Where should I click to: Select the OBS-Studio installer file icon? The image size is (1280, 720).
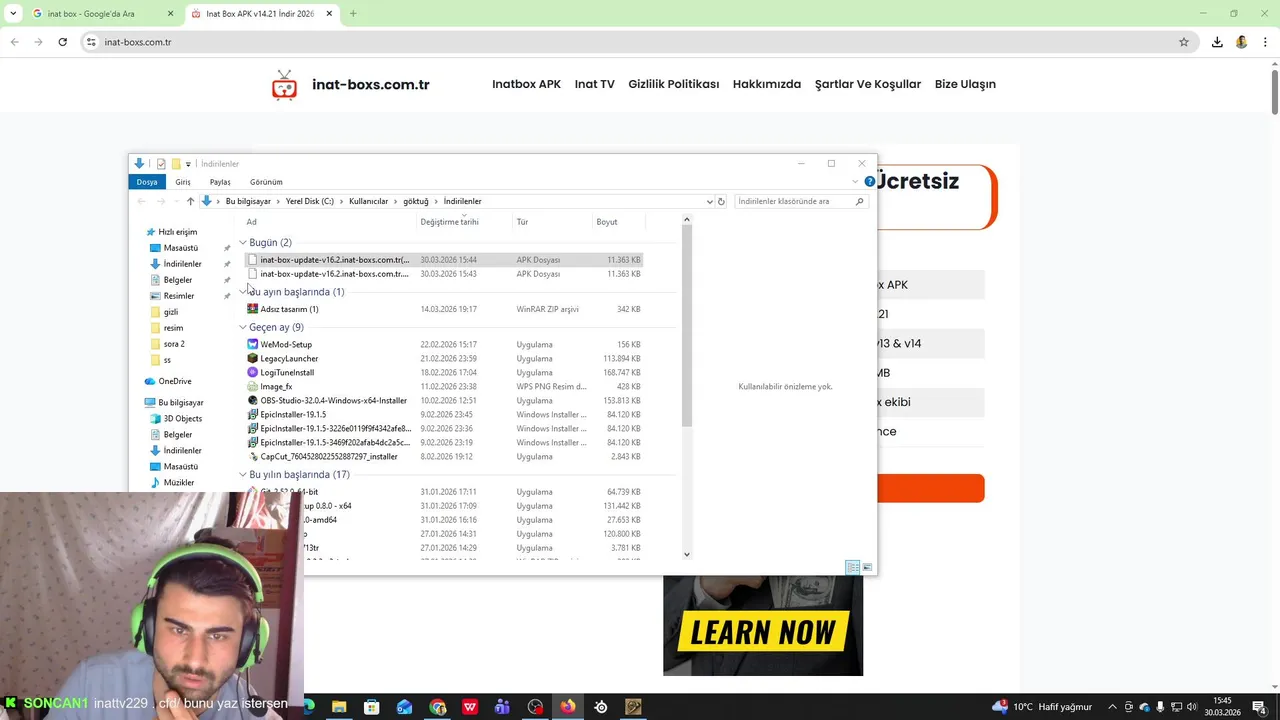click(253, 400)
